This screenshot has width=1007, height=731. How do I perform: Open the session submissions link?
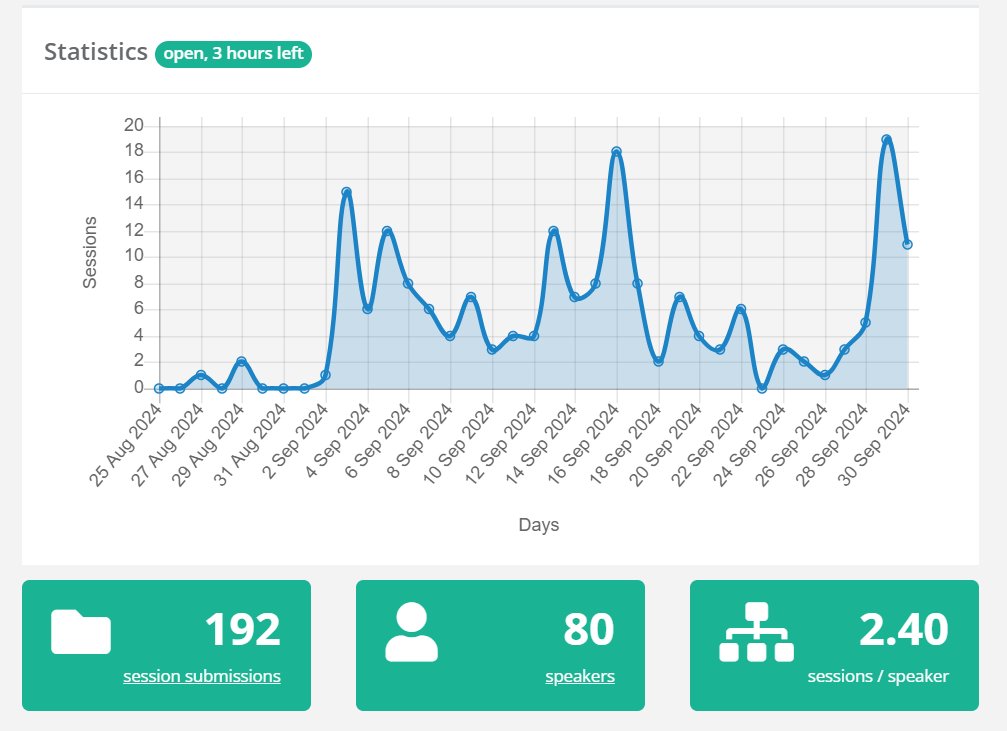(x=202, y=676)
